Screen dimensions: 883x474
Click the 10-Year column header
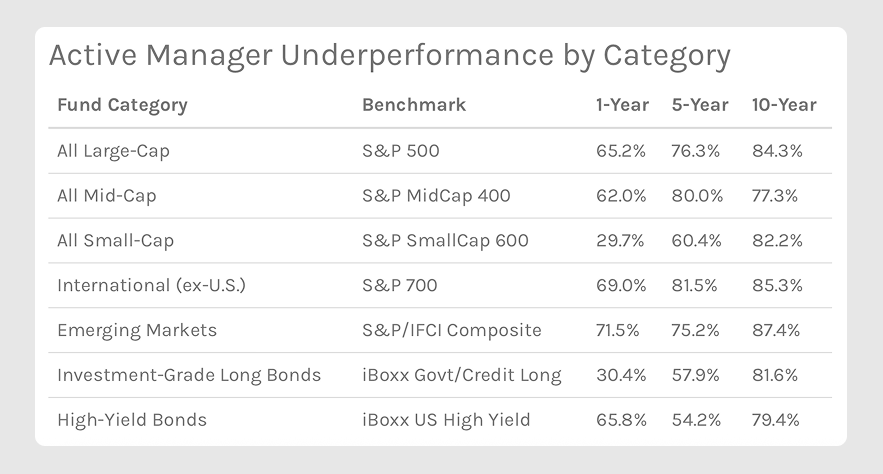pos(784,105)
